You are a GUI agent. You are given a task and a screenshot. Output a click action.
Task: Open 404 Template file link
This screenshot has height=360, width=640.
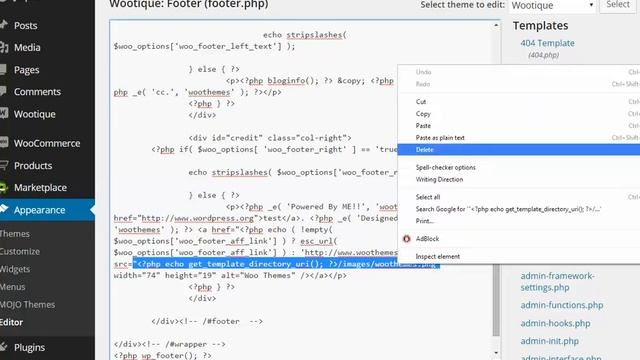[547, 43]
